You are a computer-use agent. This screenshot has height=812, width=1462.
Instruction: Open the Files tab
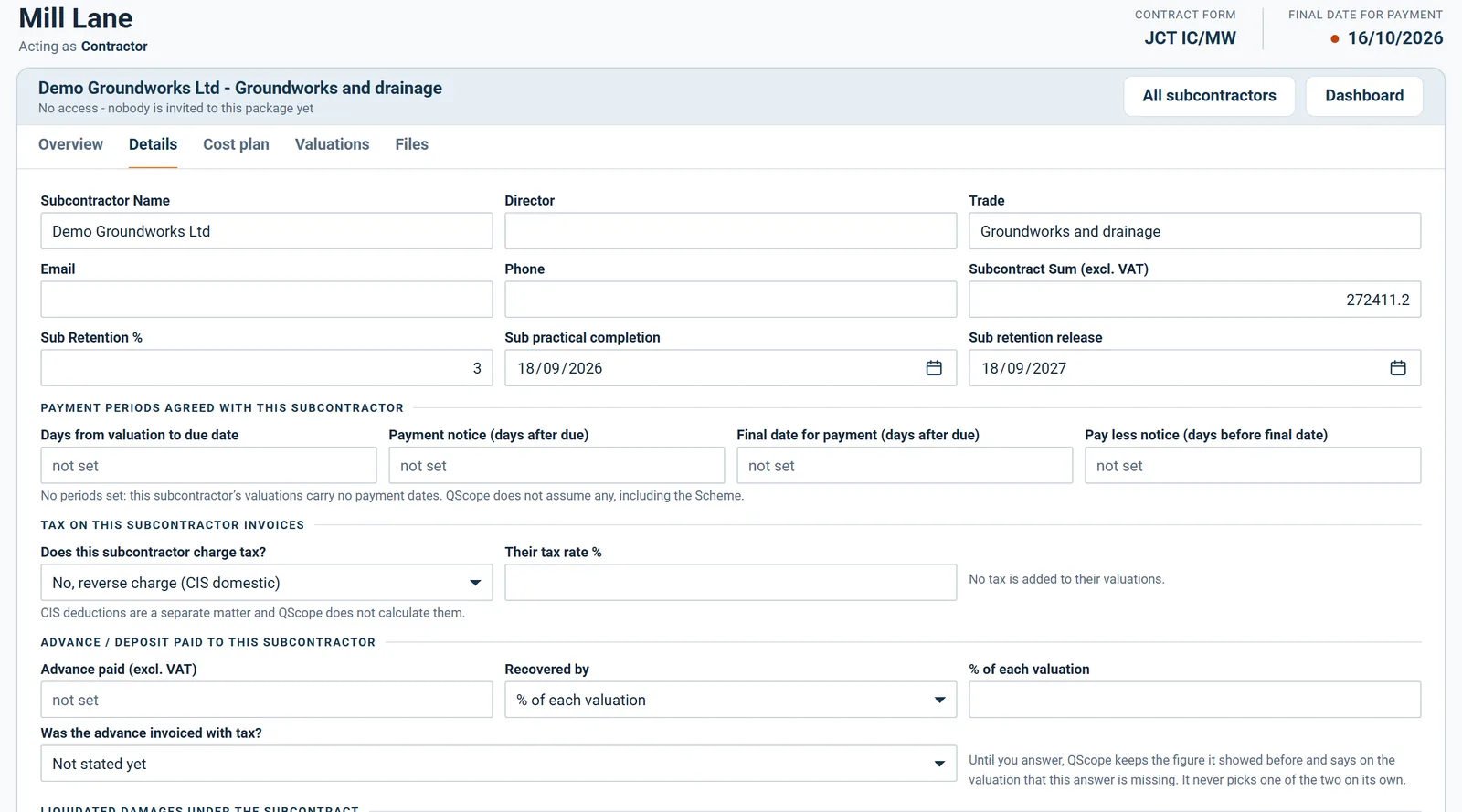[412, 144]
